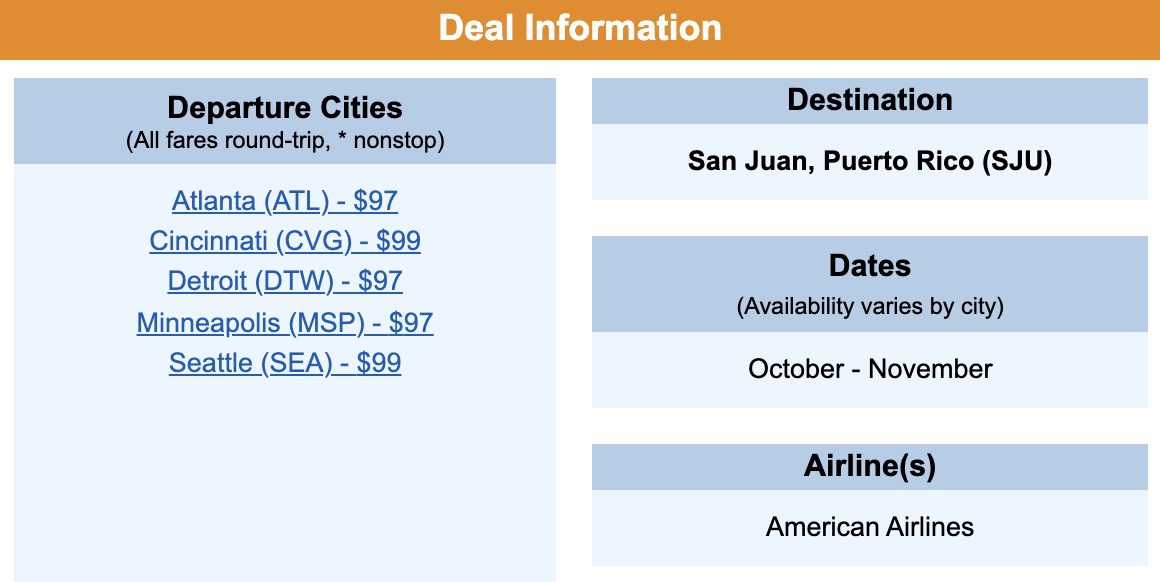Image resolution: width=1160 pixels, height=582 pixels.
Task: Click the Destination header cell
Action: (870, 100)
